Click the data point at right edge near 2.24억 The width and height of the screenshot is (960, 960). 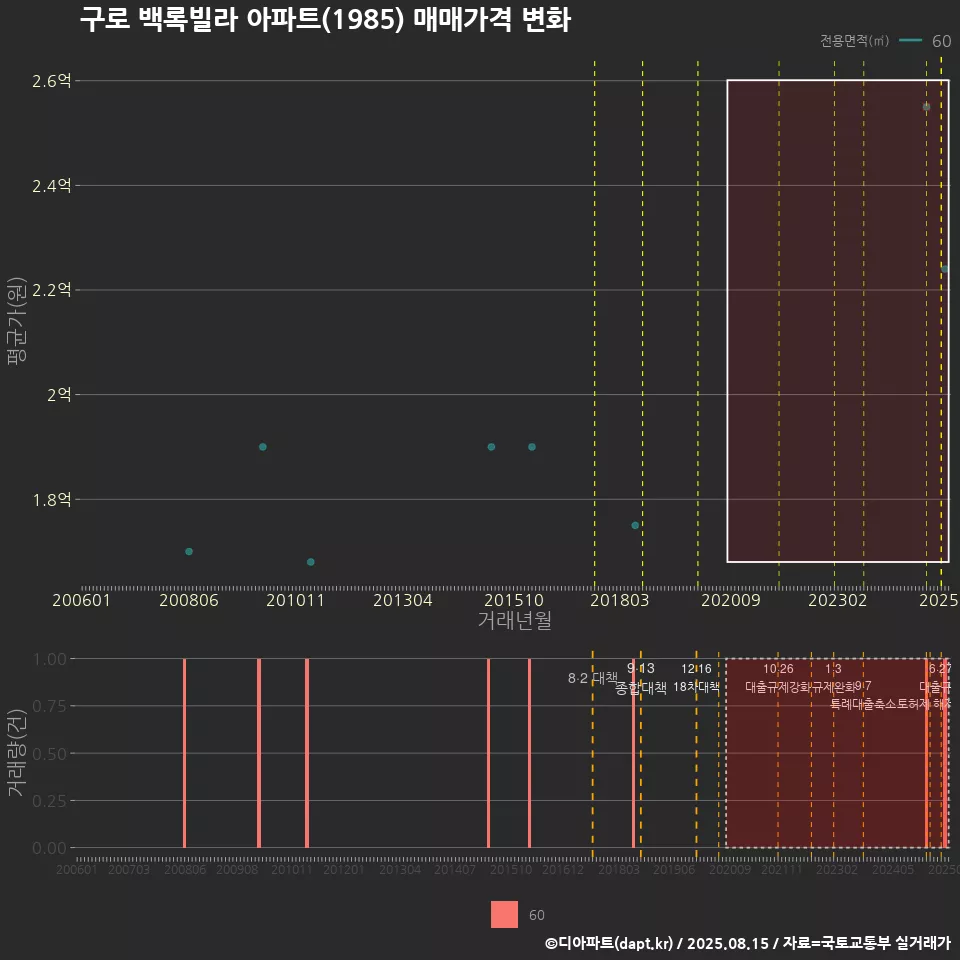point(945,269)
